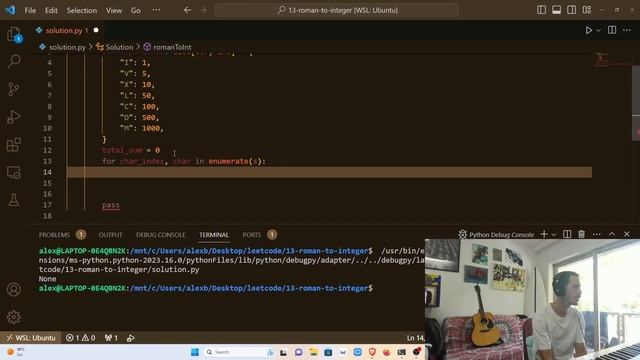Split the terminal panel

(567, 234)
